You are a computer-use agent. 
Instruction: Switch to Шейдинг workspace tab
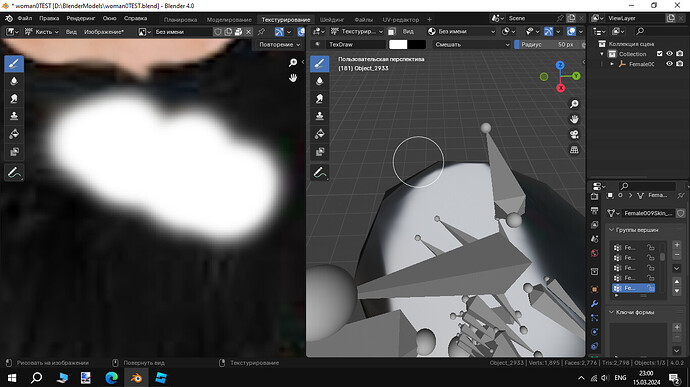pos(332,19)
